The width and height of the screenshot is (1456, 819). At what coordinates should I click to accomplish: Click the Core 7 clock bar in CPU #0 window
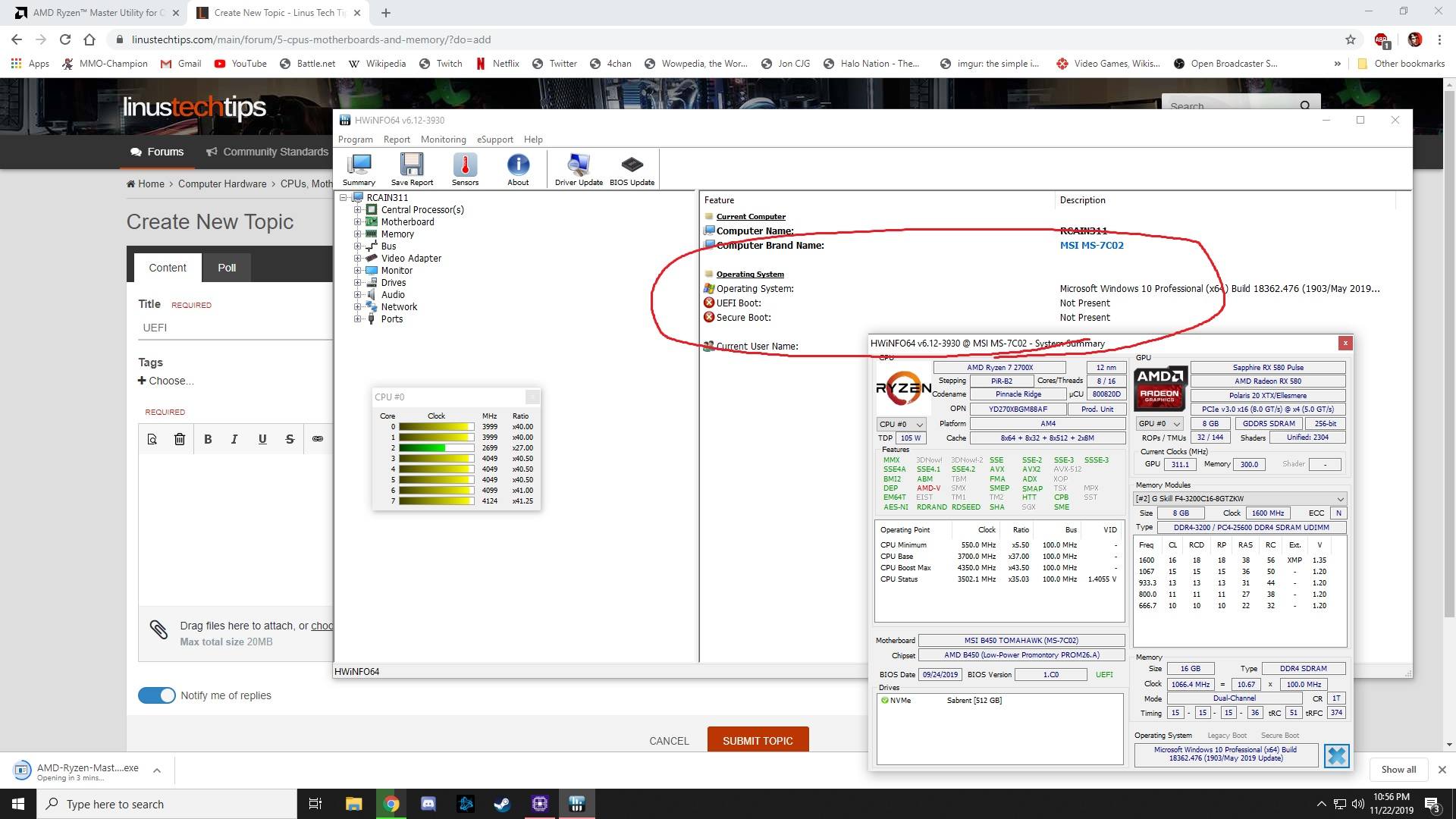point(436,501)
